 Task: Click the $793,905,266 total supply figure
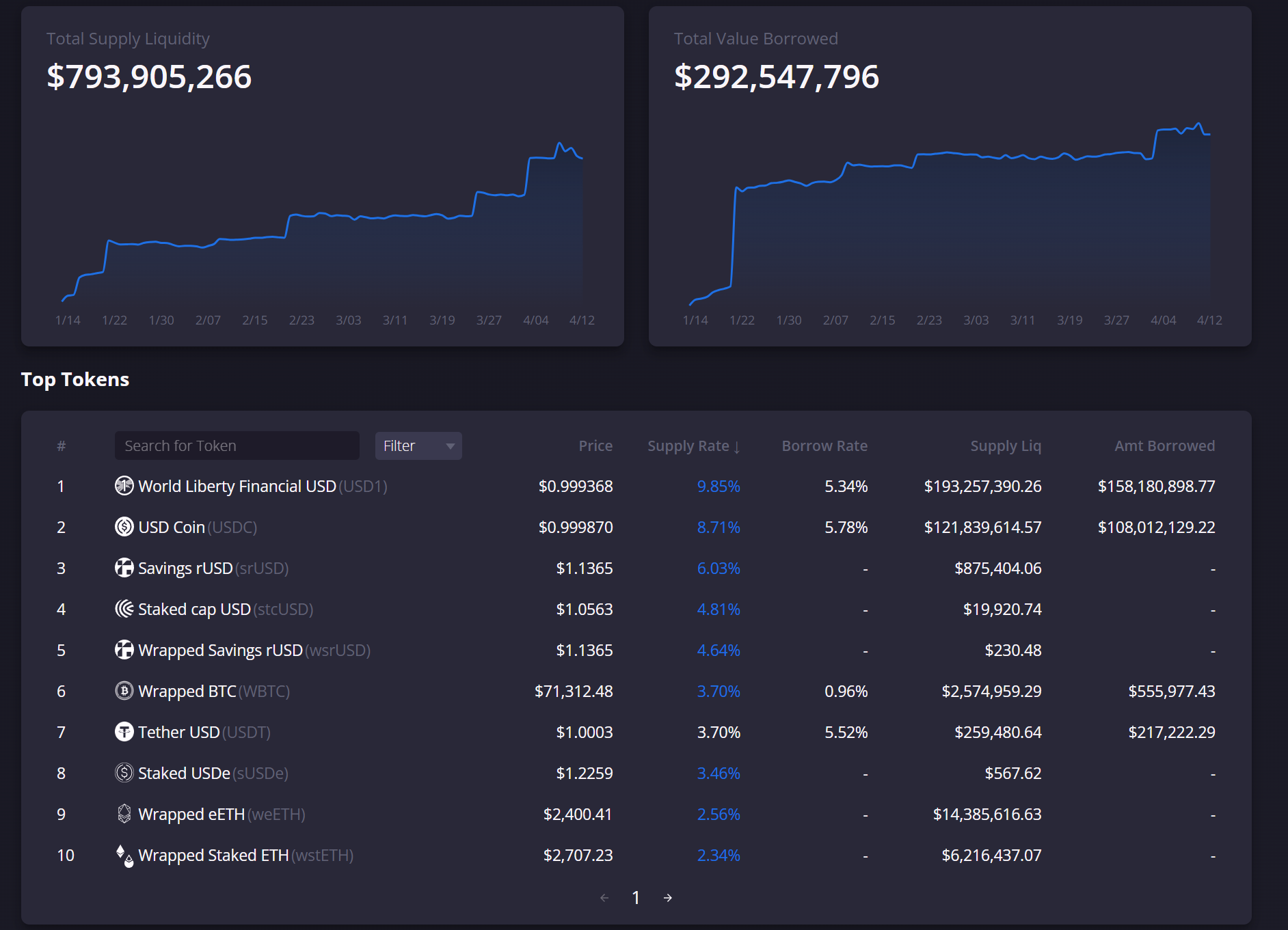(149, 76)
